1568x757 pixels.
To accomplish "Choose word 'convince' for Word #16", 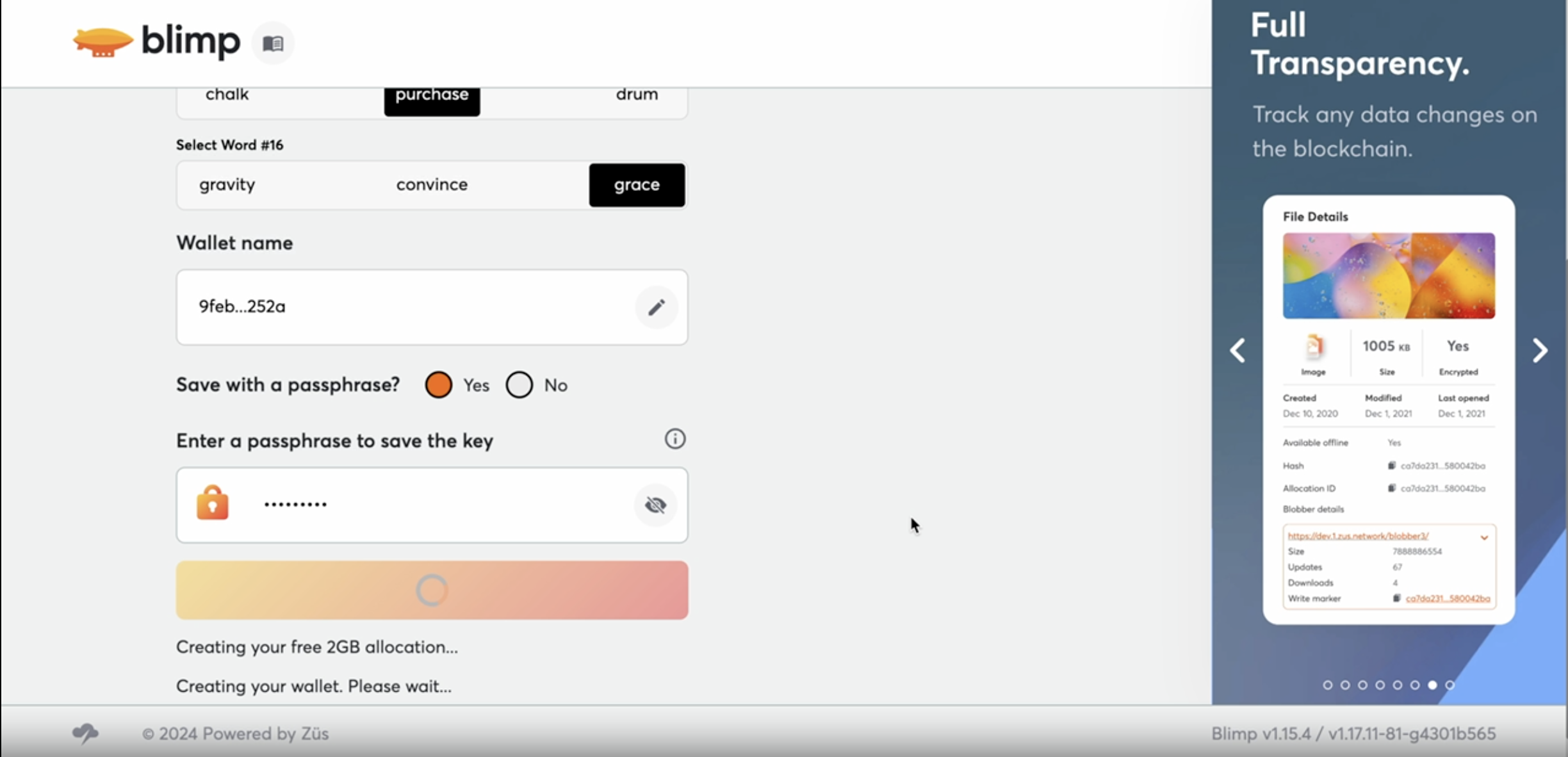I will (x=432, y=184).
